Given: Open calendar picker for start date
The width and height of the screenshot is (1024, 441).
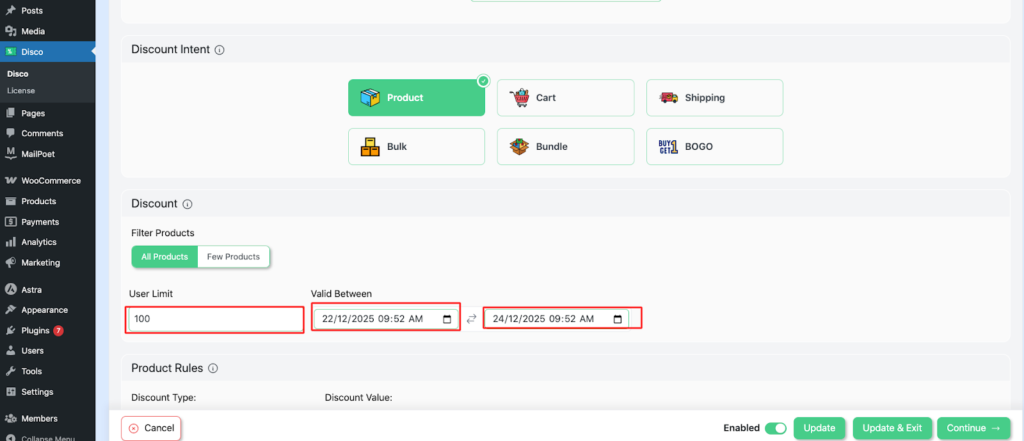Looking at the screenshot, I should coord(447,319).
